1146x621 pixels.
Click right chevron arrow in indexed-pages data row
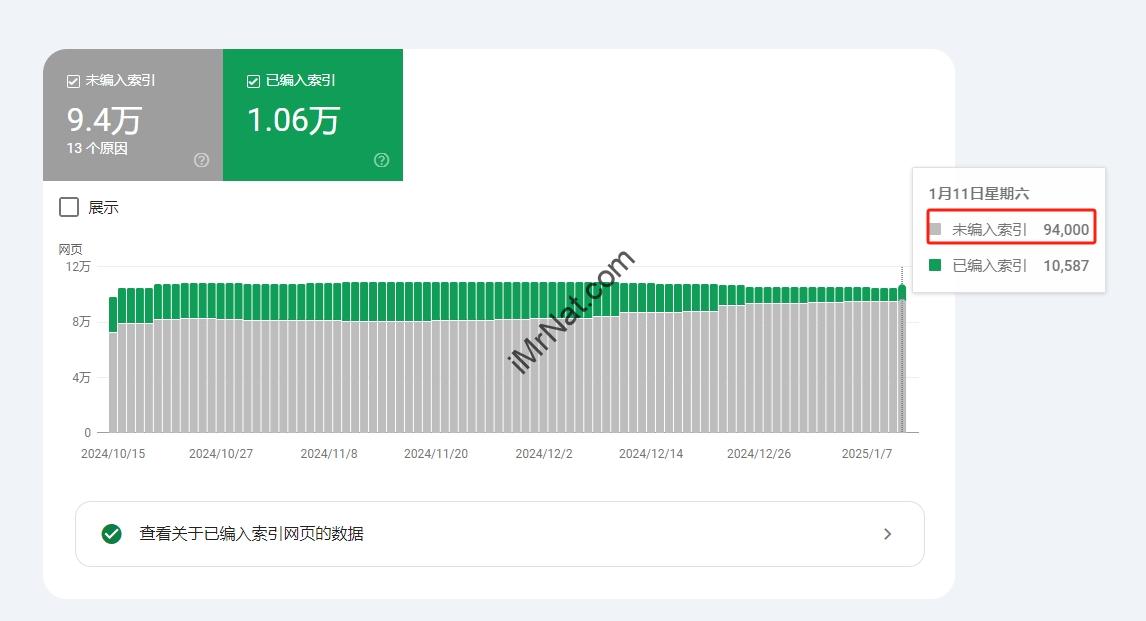(887, 534)
